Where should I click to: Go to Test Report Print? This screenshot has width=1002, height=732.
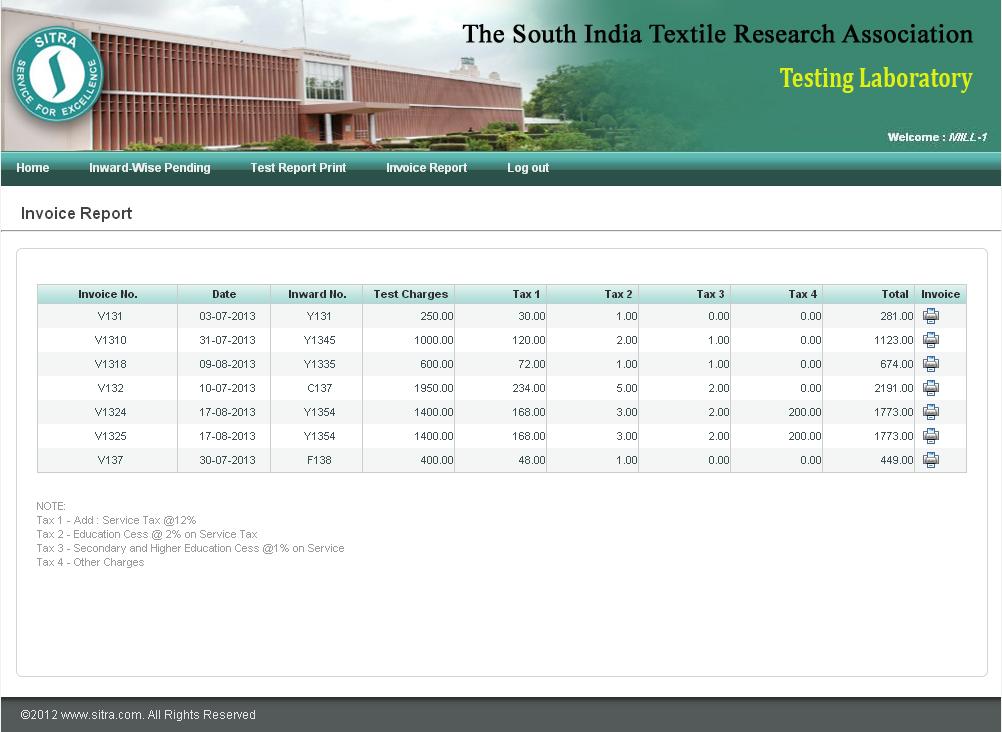coord(298,167)
